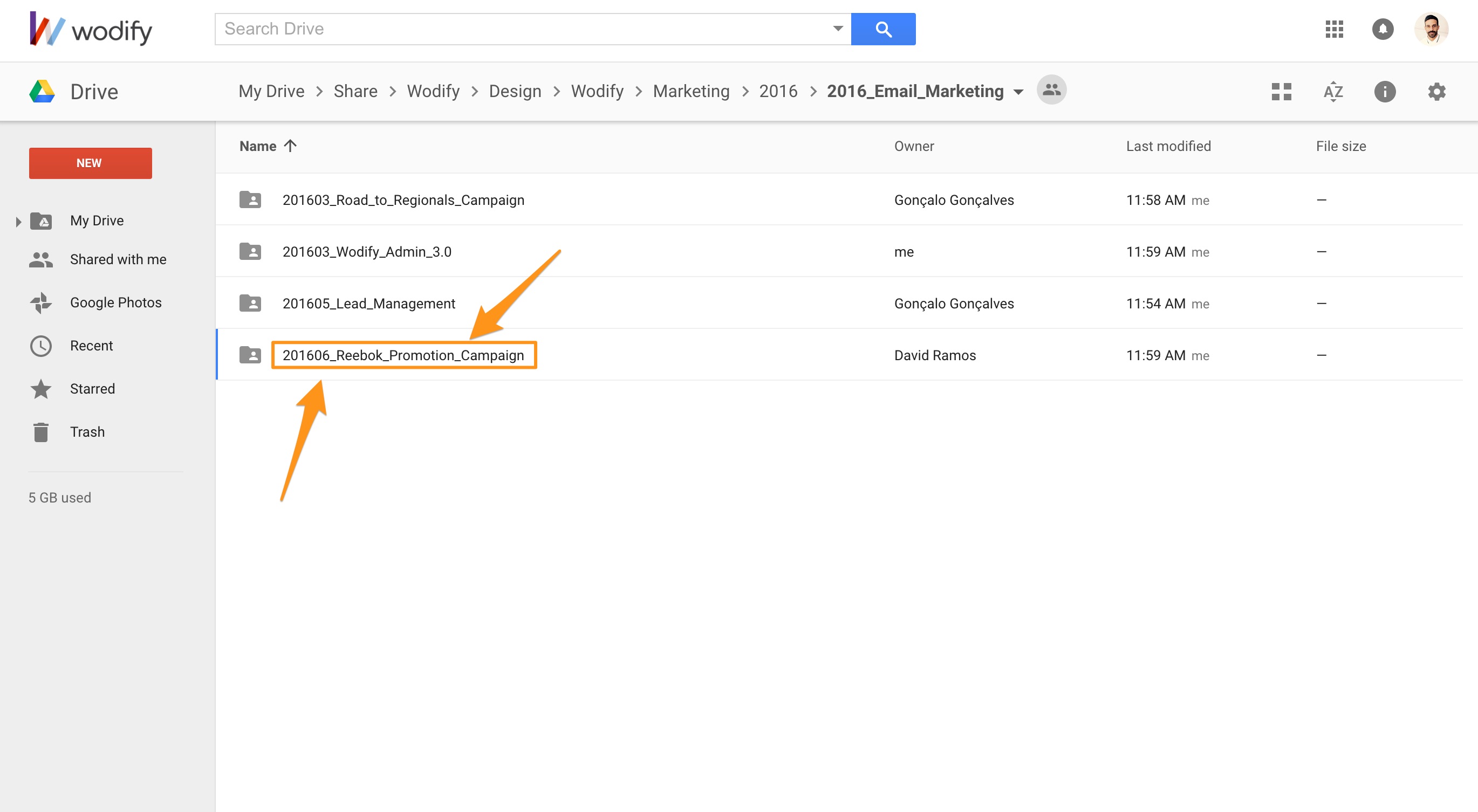Open search options dropdown arrow
Image resolution: width=1478 pixels, height=812 pixels.
click(x=838, y=29)
